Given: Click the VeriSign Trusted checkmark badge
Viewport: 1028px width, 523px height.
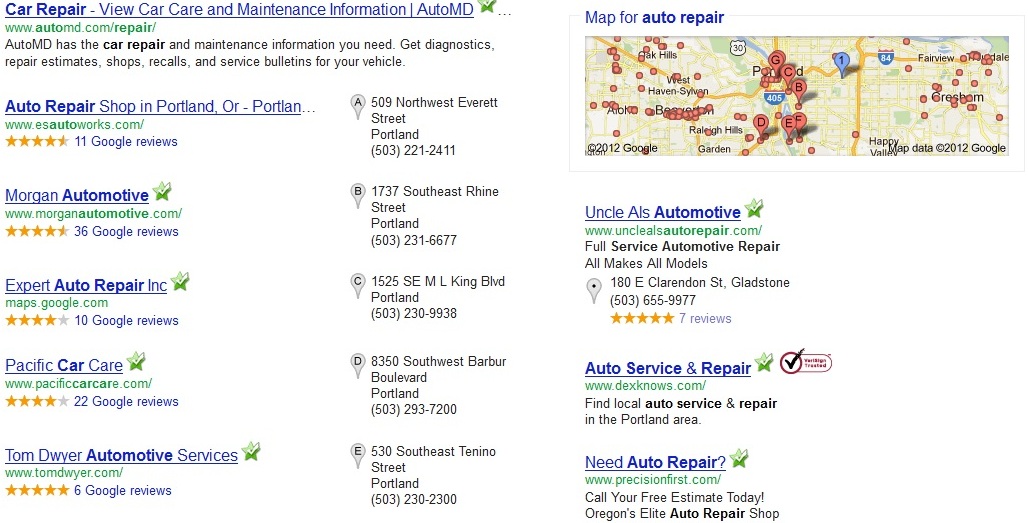Looking at the screenshot, I should [x=806, y=362].
